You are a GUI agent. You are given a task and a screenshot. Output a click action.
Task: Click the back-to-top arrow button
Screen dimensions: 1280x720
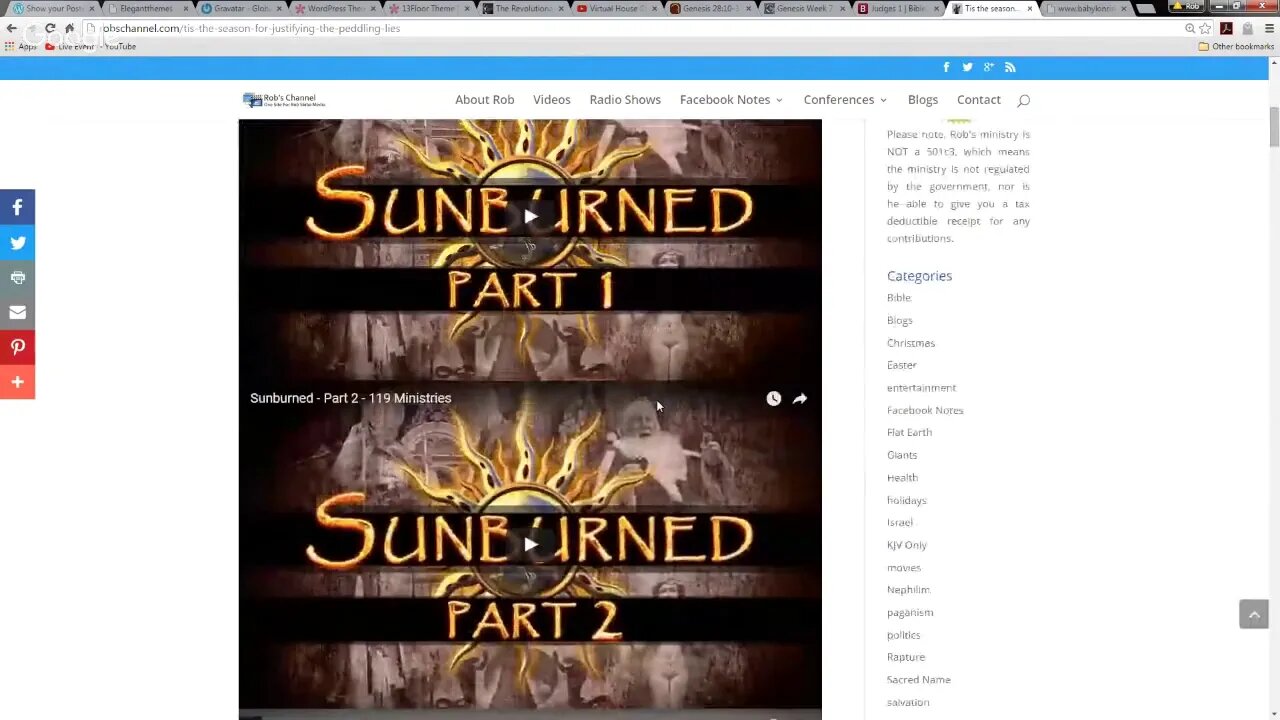1253,614
